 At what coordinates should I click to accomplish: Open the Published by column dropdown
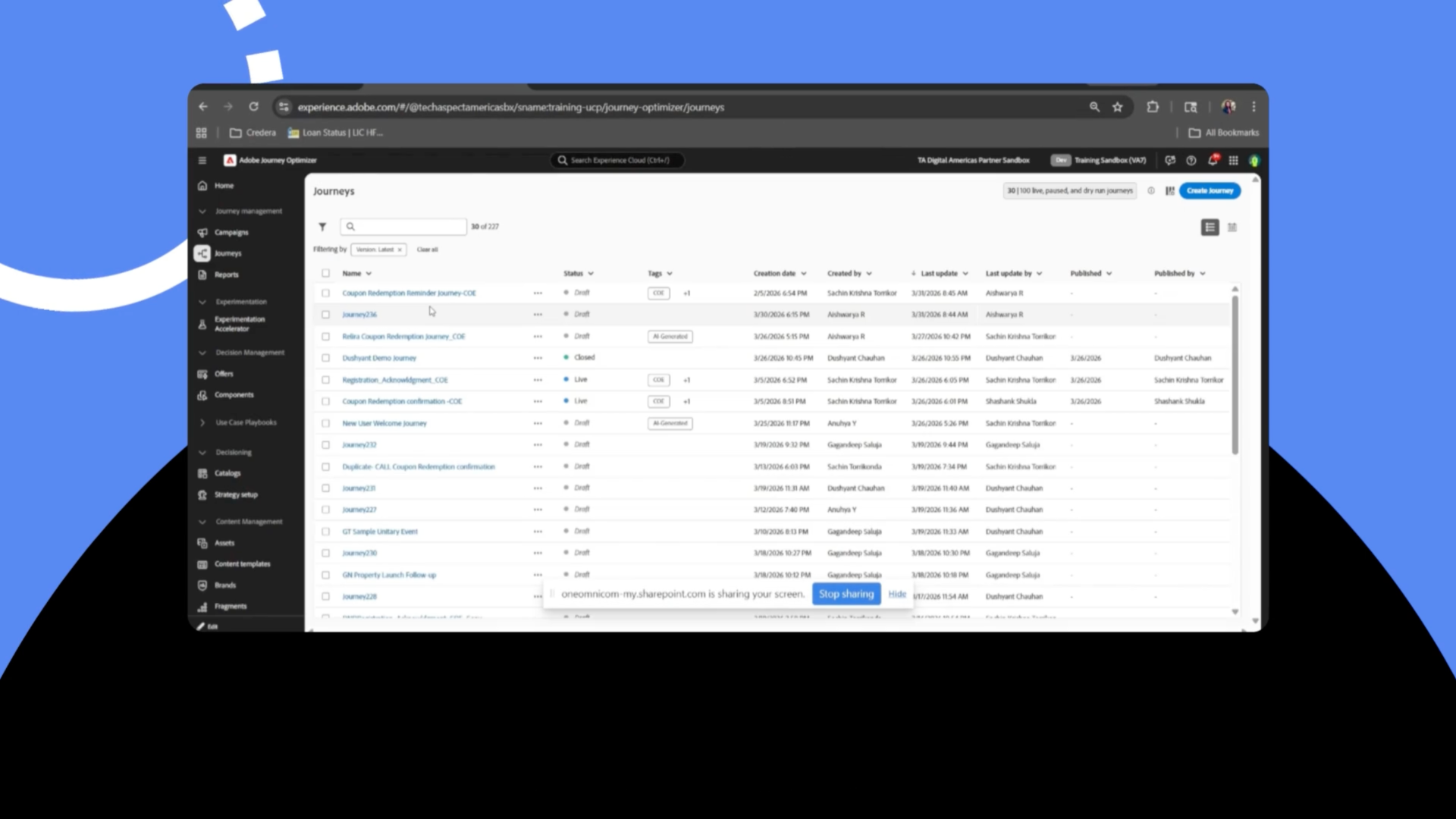pos(1203,274)
